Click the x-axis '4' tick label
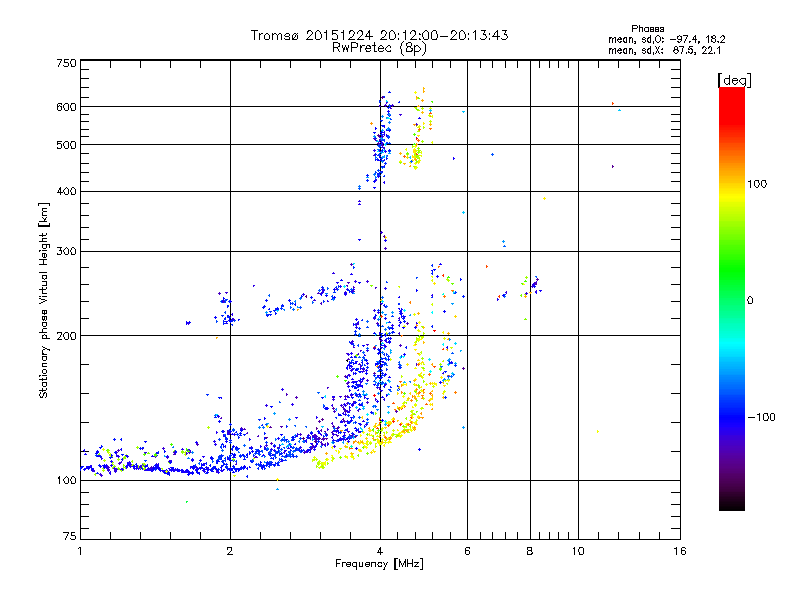800x600 pixels. 380,551
